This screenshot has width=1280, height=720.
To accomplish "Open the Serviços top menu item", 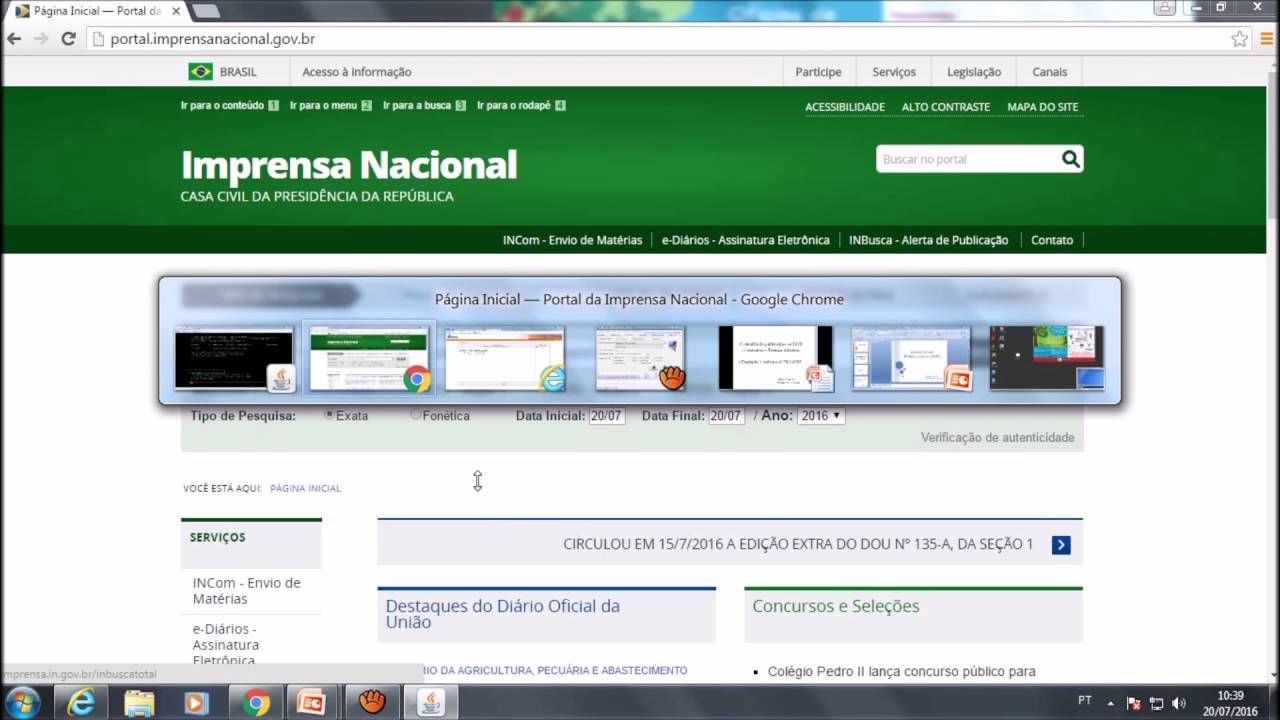I will (x=894, y=72).
